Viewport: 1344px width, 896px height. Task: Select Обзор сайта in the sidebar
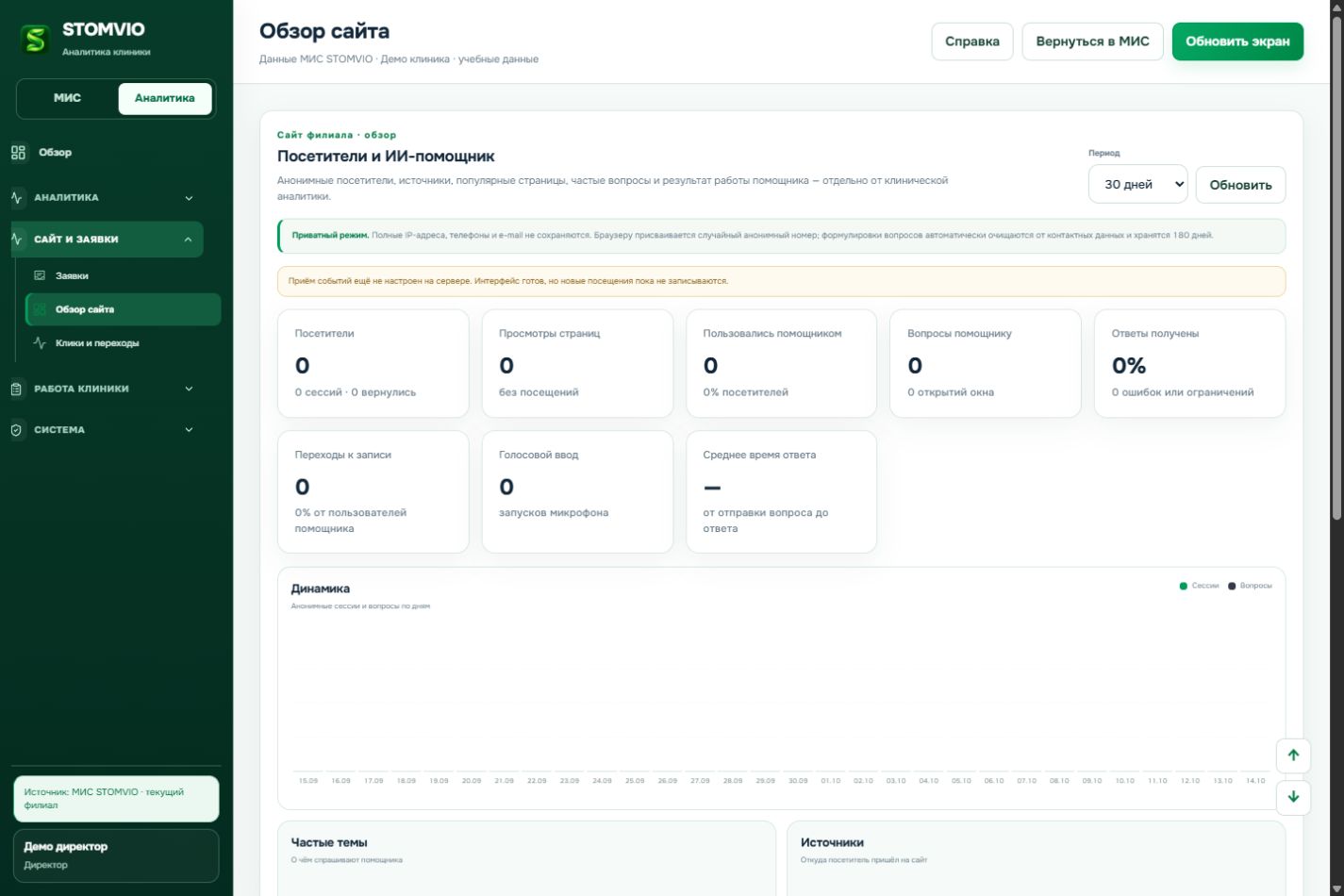coord(123,309)
